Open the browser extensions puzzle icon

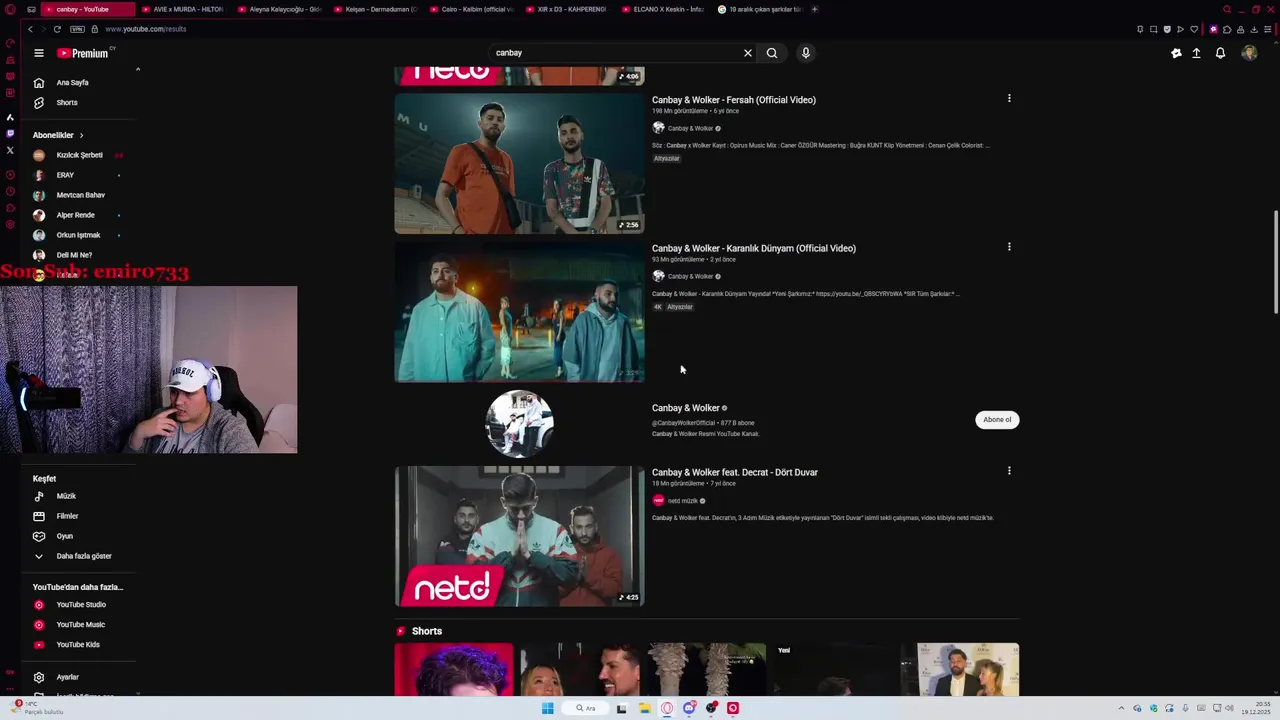(x=1227, y=29)
